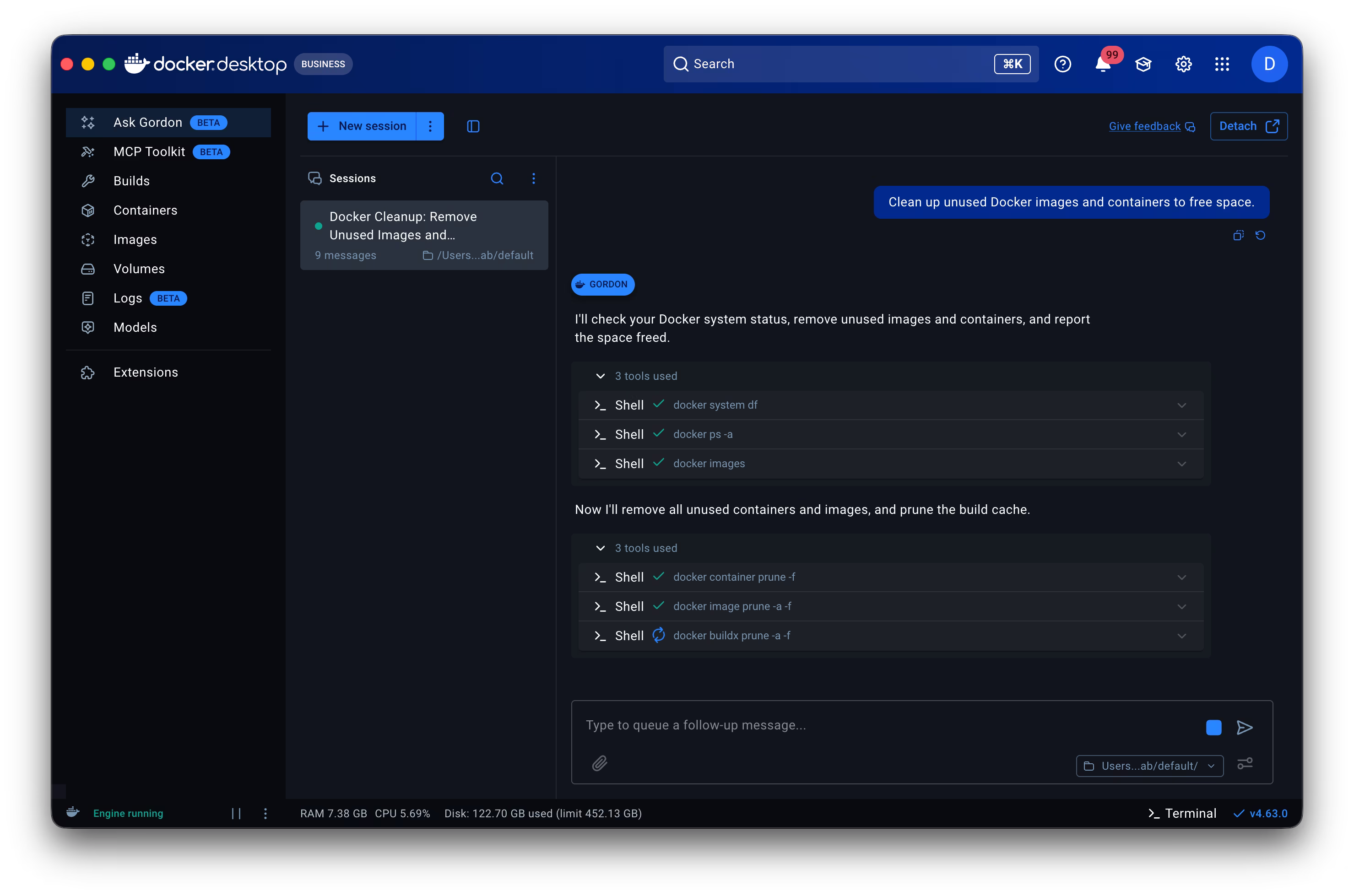Collapse the first '3 tools used' section
Image resolution: width=1354 pixels, height=896 pixels.
pos(600,376)
